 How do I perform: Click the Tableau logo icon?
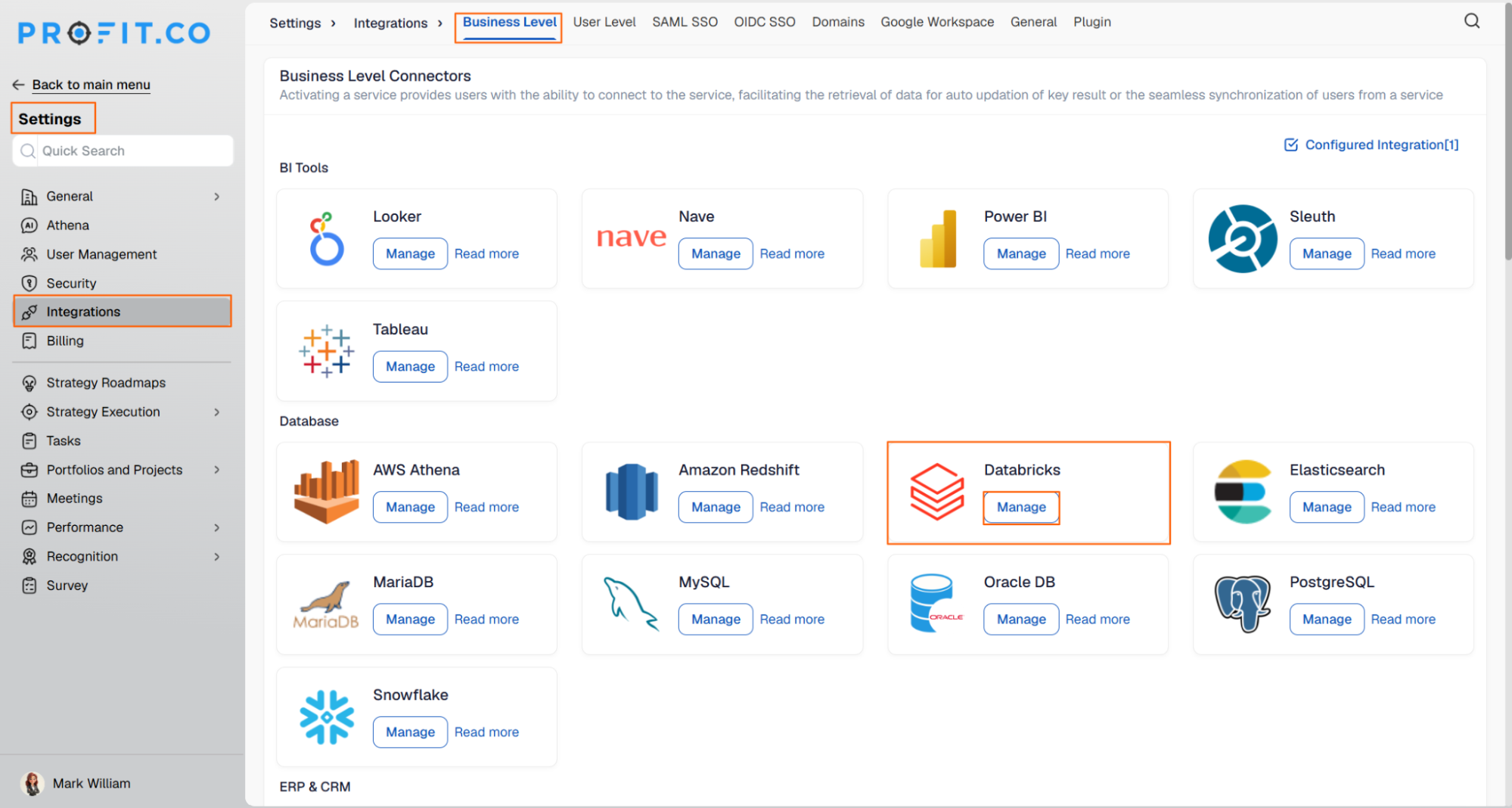point(326,351)
